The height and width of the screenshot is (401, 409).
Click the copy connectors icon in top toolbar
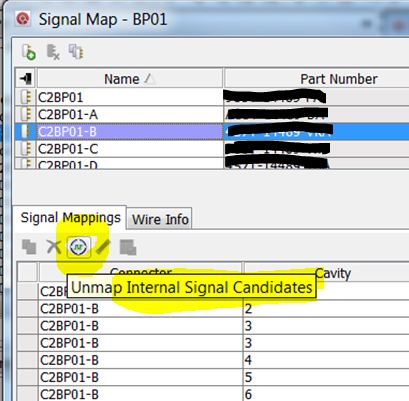pos(76,52)
